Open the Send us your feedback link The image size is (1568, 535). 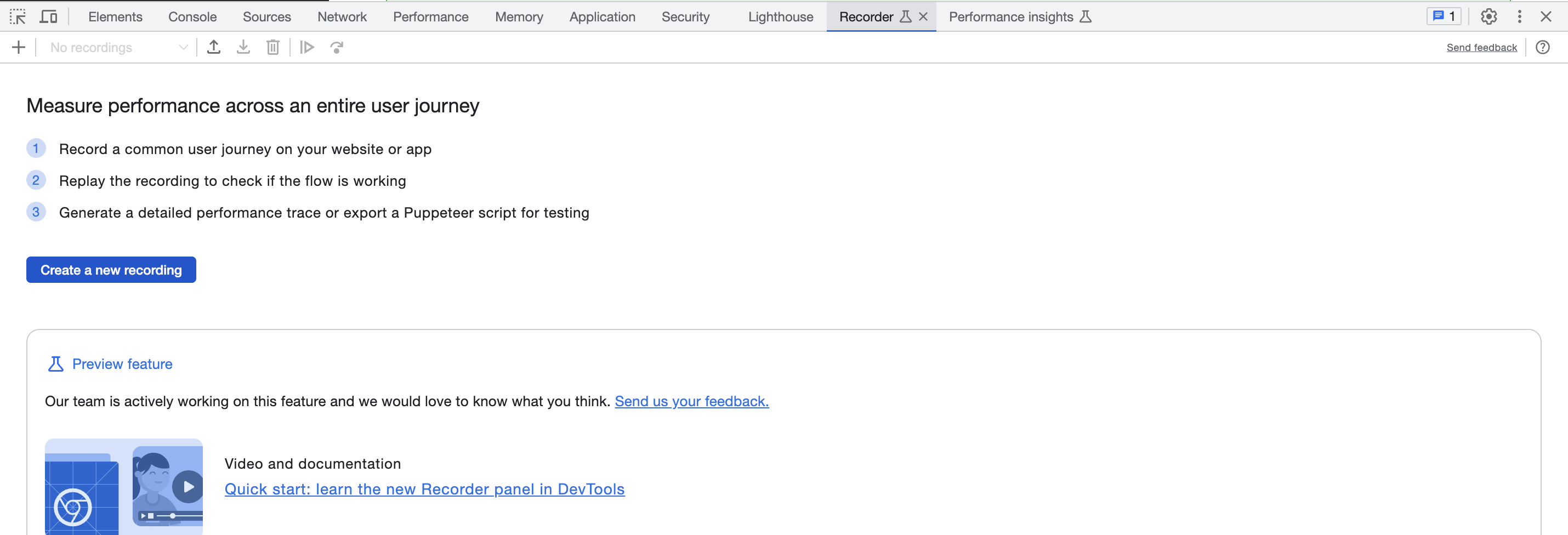click(691, 401)
